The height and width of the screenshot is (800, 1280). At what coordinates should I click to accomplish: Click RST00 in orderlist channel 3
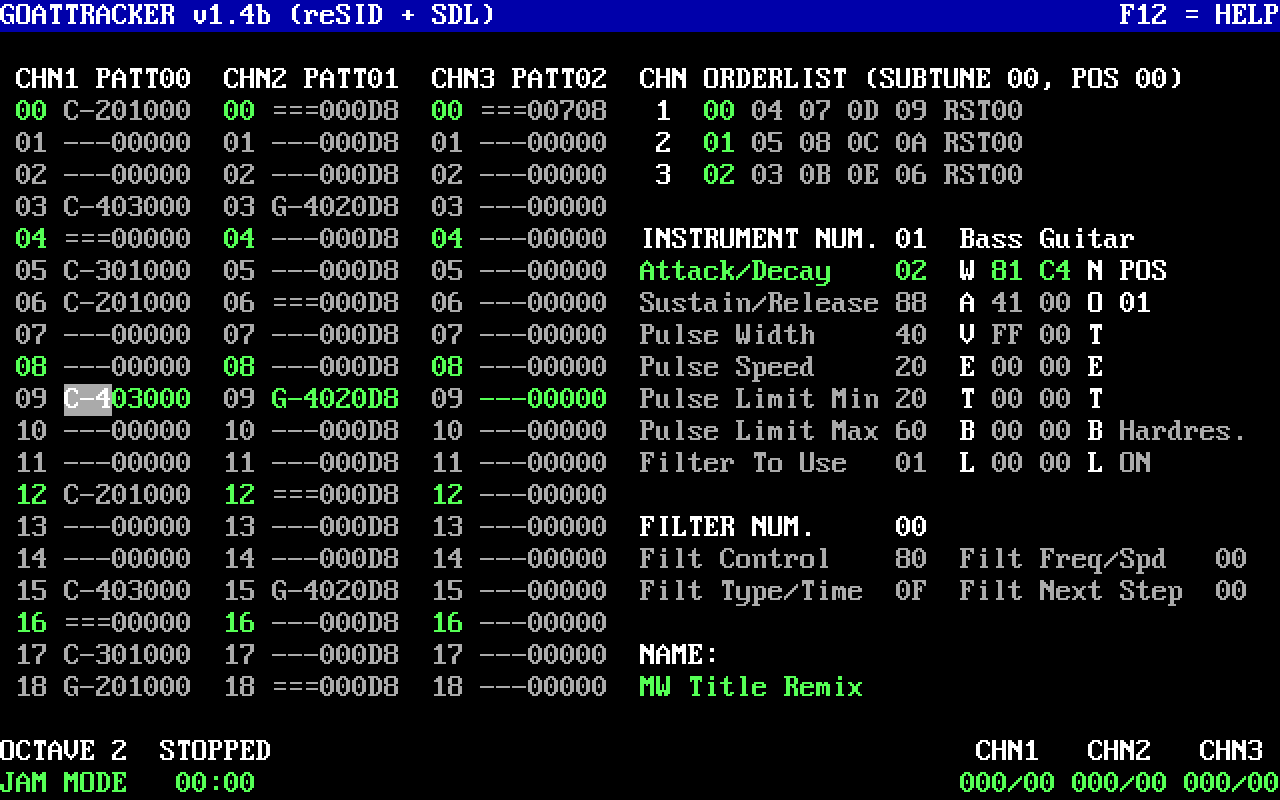click(983, 175)
